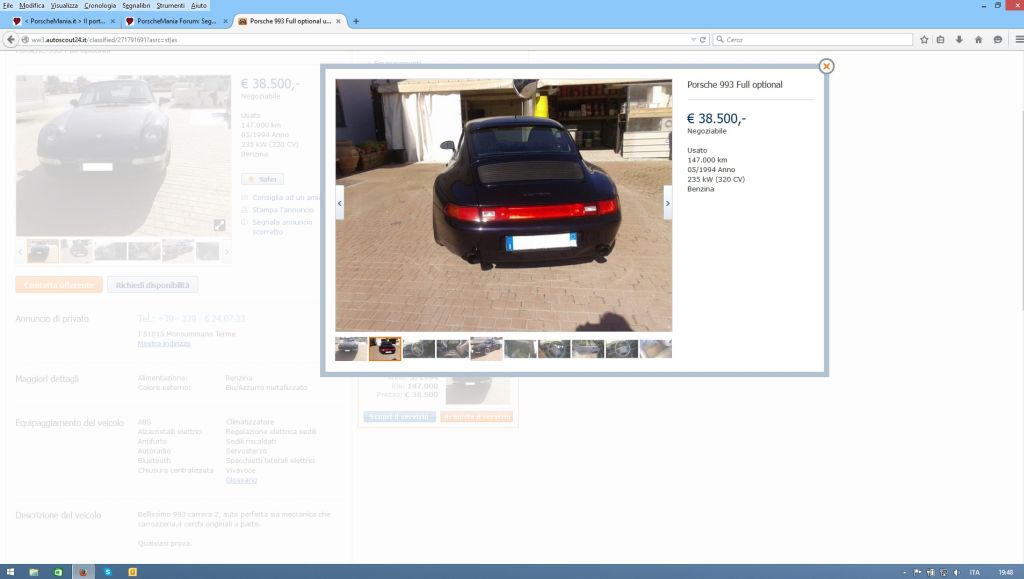
Task: Select tenth gallery thumbnail
Action: point(656,349)
